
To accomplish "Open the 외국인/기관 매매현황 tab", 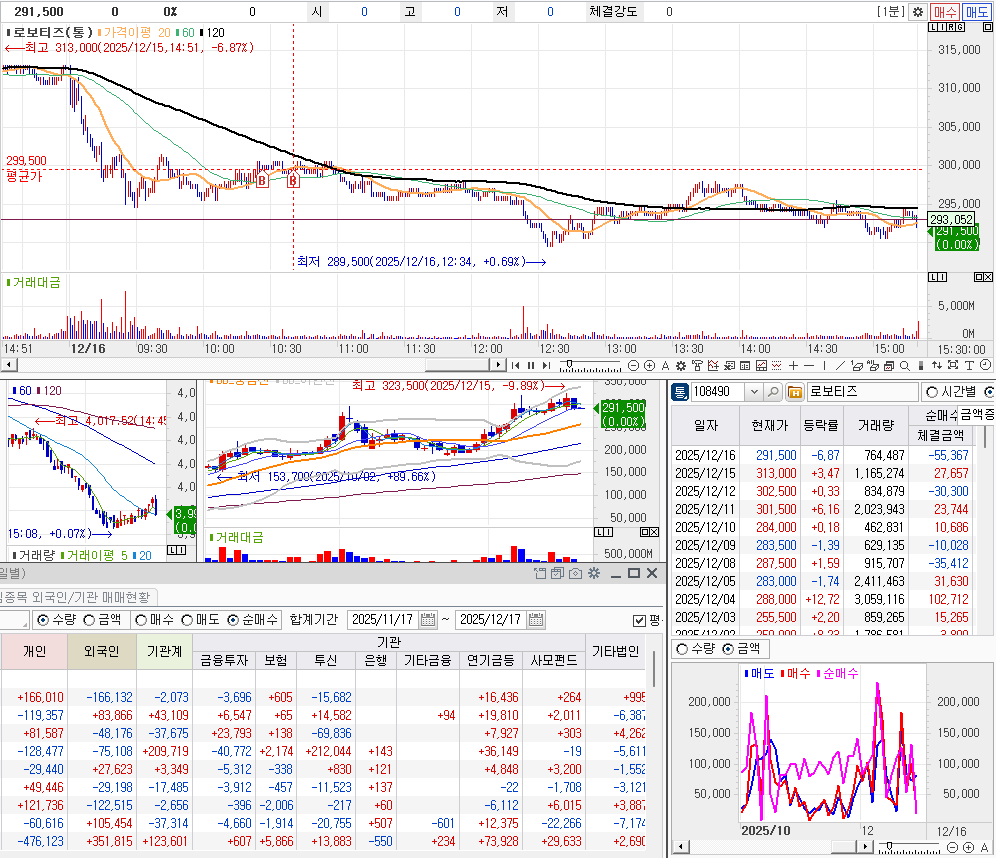I will point(76,597).
